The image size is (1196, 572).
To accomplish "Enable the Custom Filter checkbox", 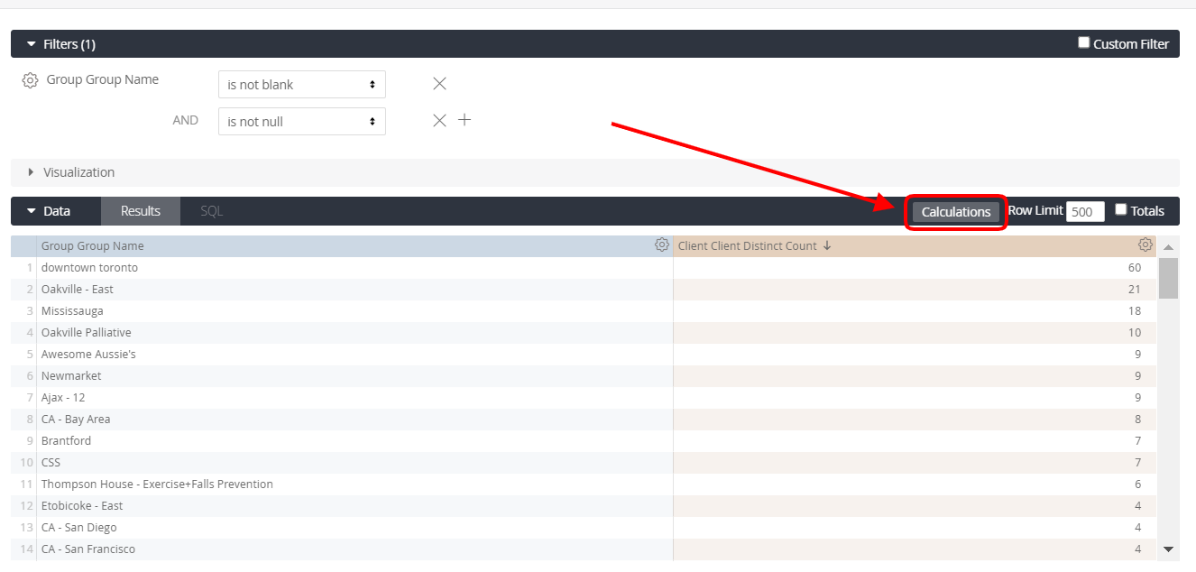I will [x=1084, y=43].
